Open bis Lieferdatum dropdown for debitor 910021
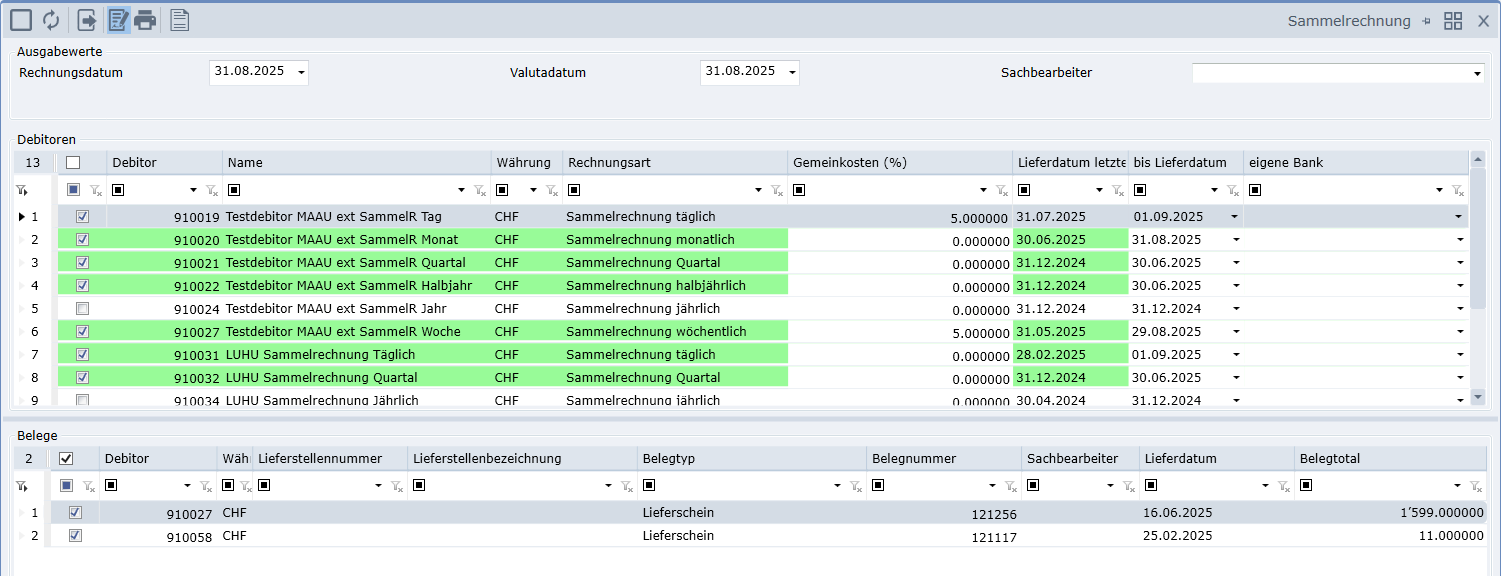Screen dimensions: 1501x576 click(1235, 263)
